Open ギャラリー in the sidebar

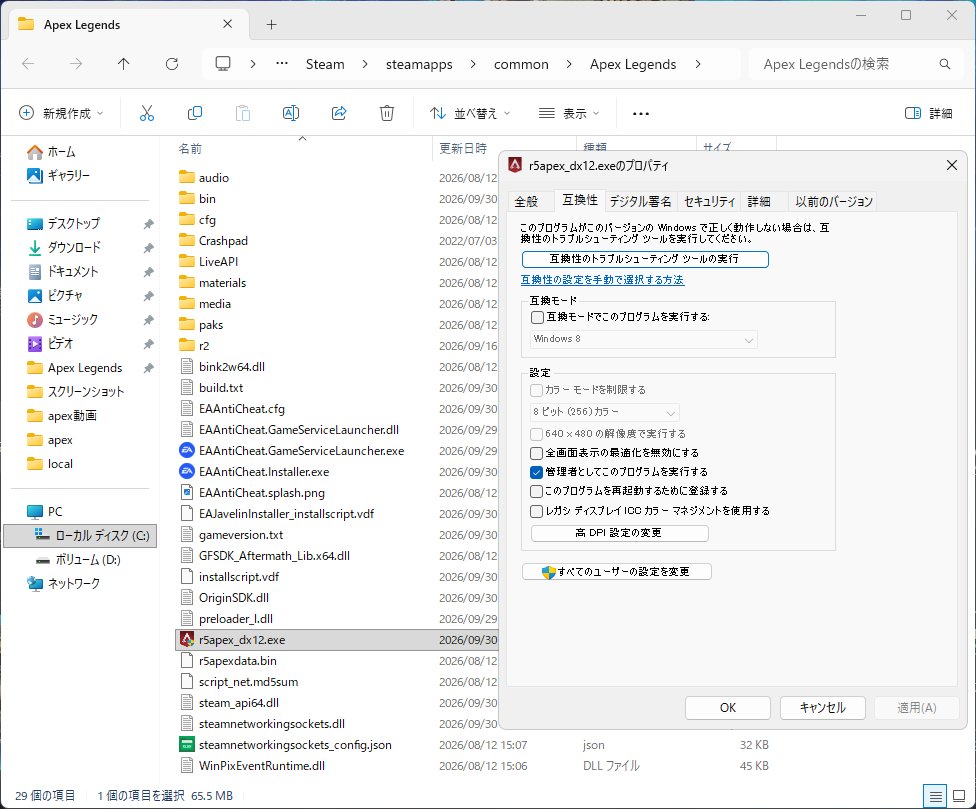(x=58, y=175)
